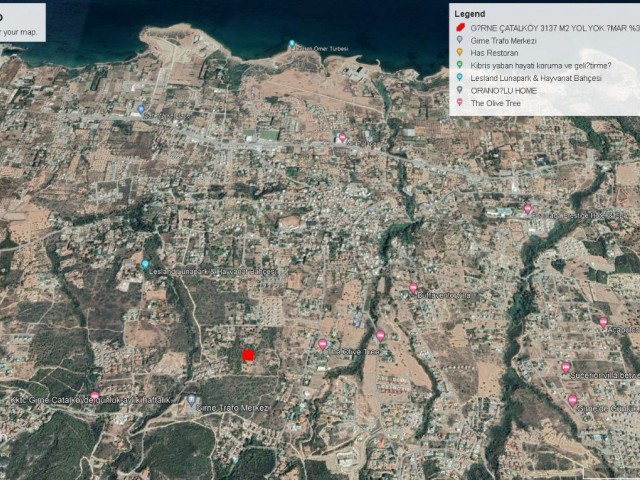Click the orange Has Restoran legend pin

(460, 52)
